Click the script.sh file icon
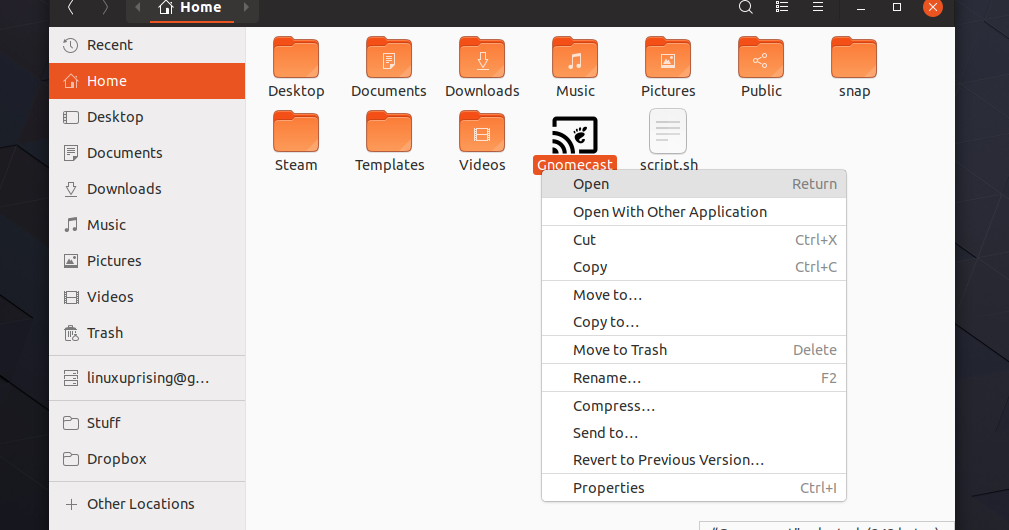 click(x=668, y=132)
